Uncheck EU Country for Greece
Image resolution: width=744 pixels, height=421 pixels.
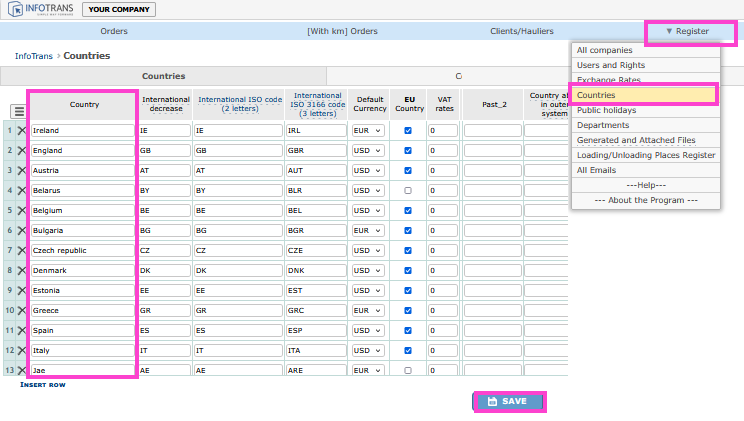(408, 310)
